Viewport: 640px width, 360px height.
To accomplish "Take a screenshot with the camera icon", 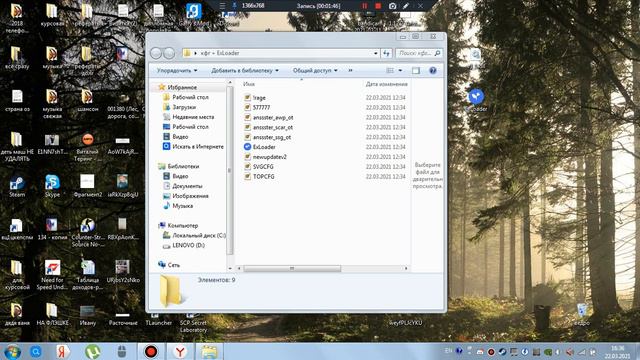I will pyautogui.click(x=392, y=6).
